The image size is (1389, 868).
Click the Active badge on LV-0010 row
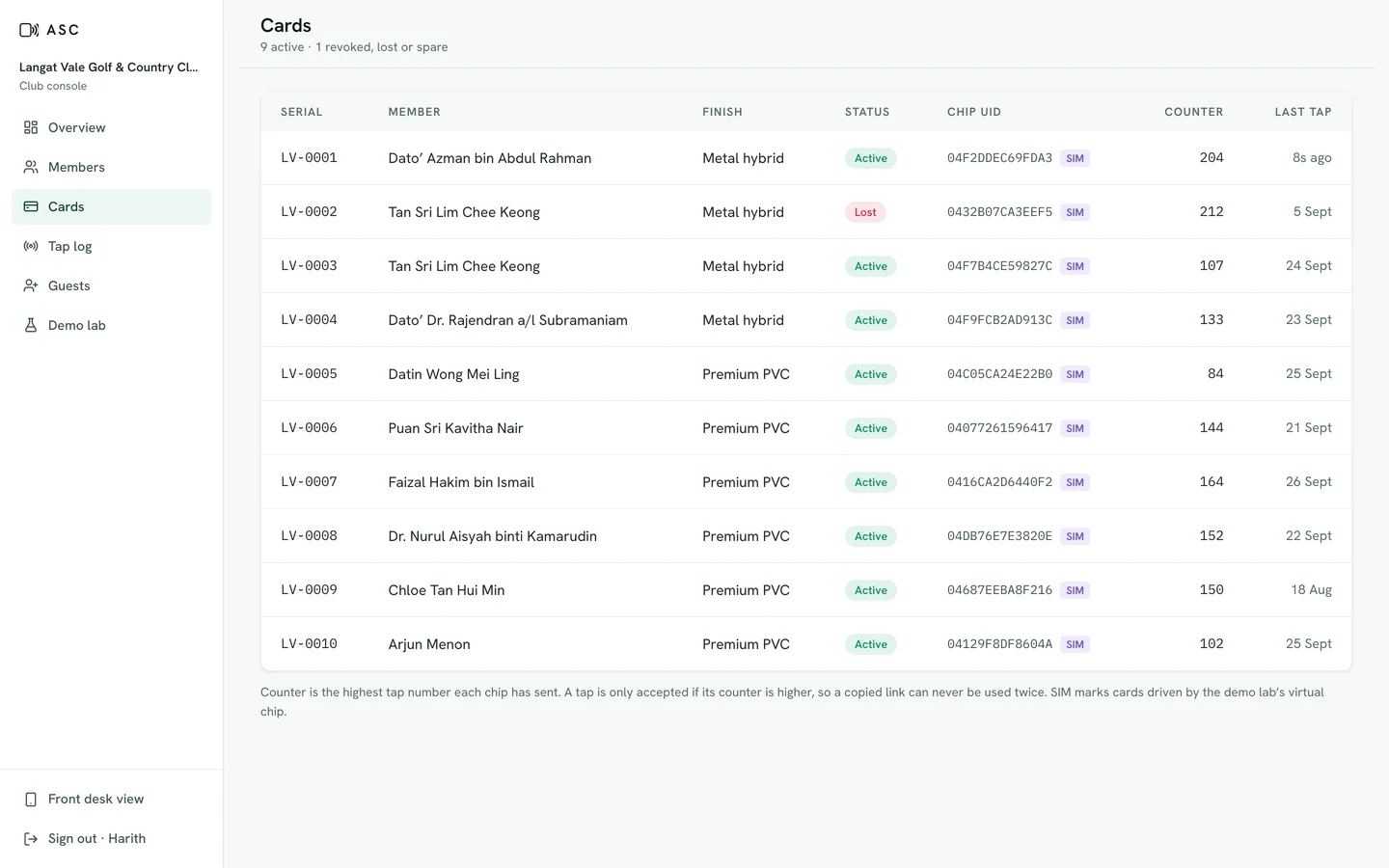(x=870, y=644)
